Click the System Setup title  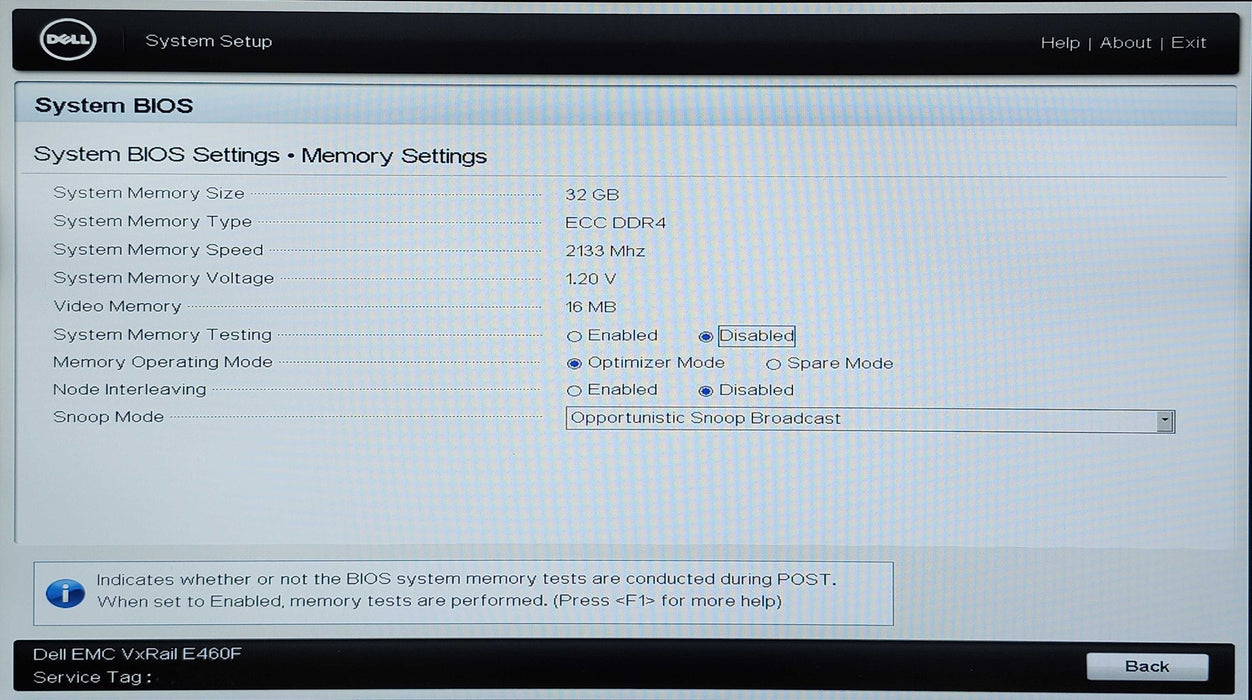[x=208, y=41]
